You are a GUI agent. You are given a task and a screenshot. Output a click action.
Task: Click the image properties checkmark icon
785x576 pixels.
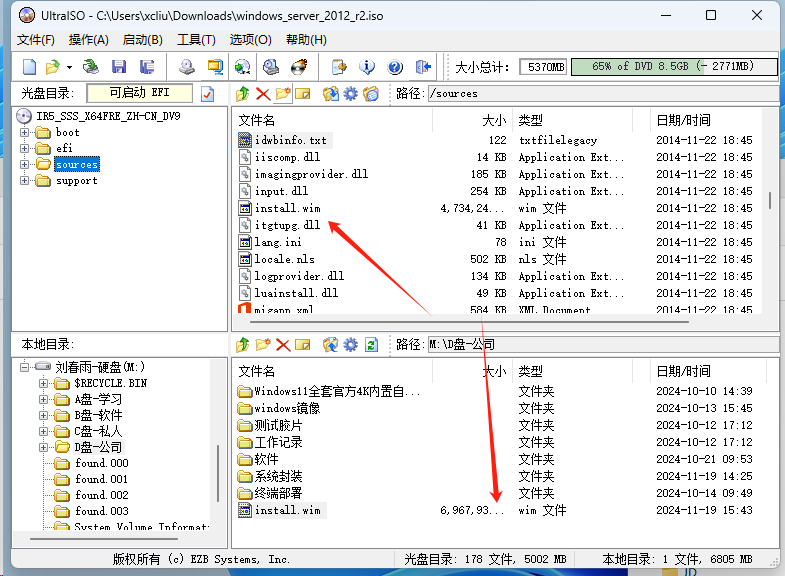(x=207, y=94)
